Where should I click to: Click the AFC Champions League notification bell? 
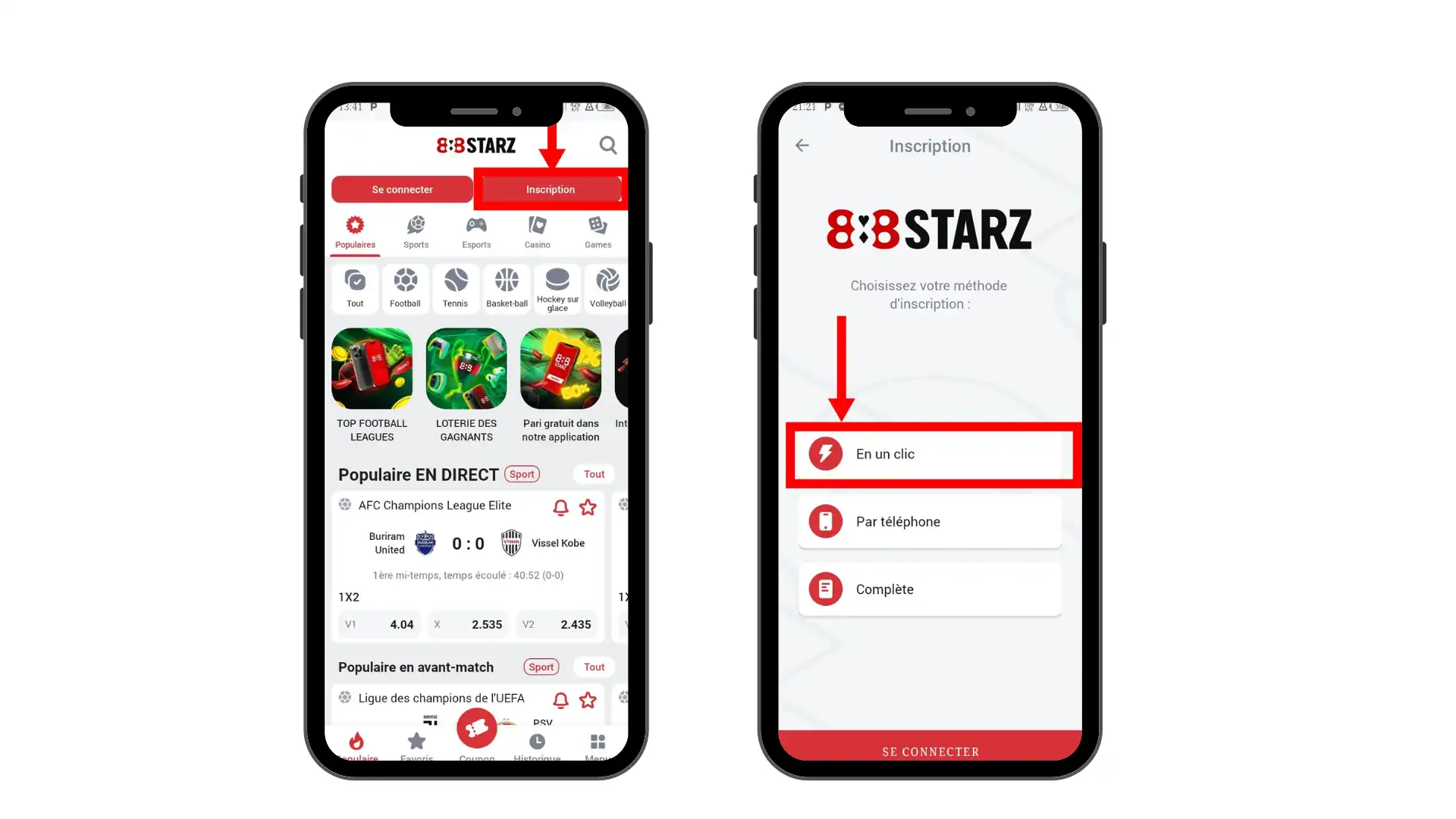point(560,507)
